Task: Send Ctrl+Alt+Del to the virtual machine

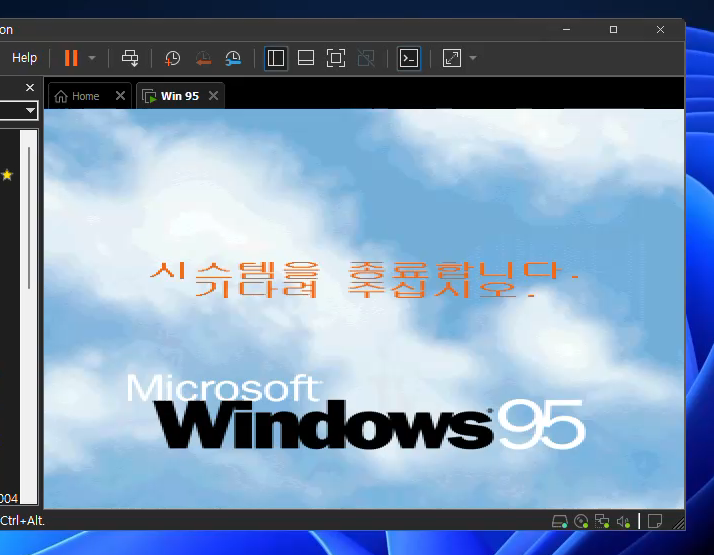Action: pos(130,58)
